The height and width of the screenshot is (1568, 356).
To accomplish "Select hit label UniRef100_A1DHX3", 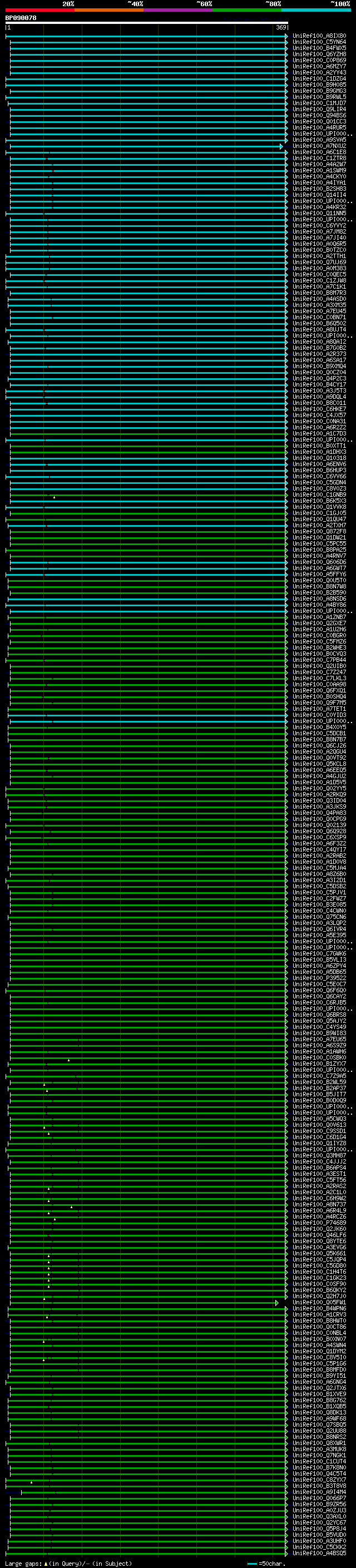I will tap(319, 452).
